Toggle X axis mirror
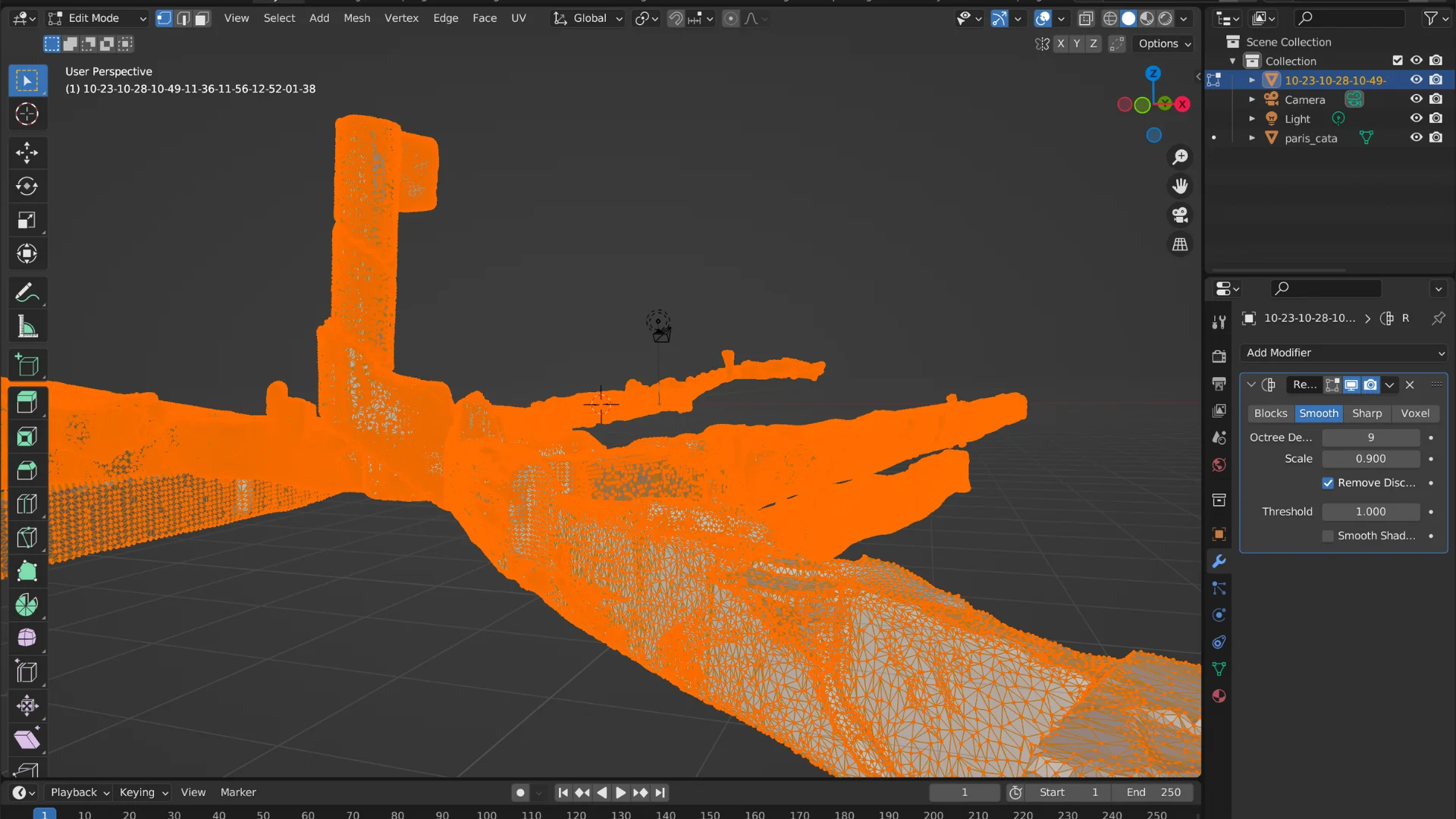The height and width of the screenshot is (819, 1456). tap(1060, 44)
